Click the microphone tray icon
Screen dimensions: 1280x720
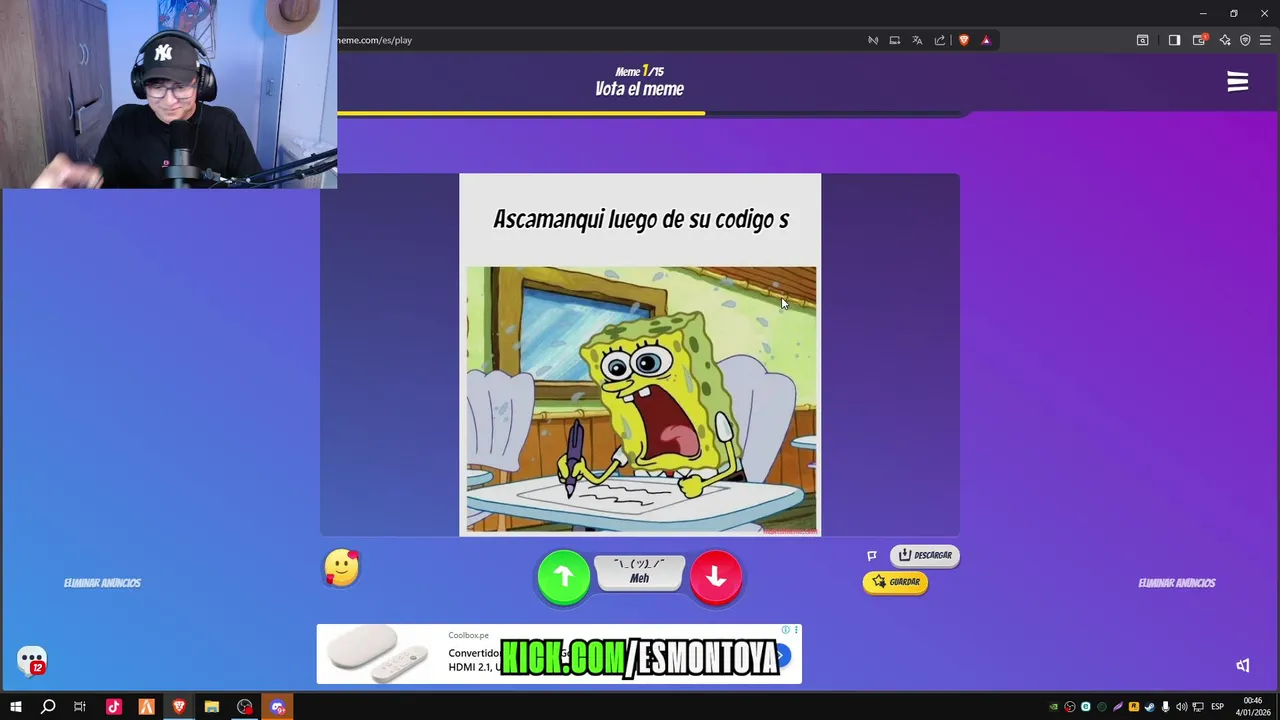click(x=1165, y=707)
